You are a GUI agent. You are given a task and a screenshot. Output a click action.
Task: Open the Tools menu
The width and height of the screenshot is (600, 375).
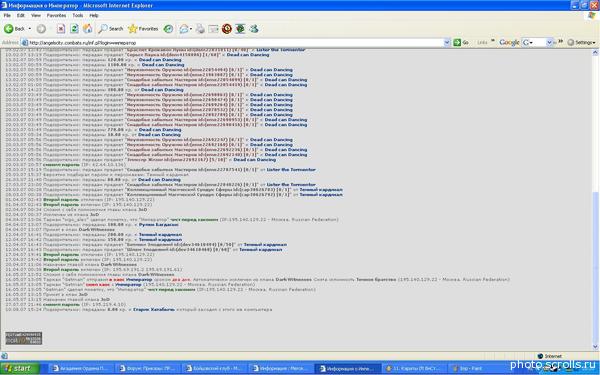78,15
